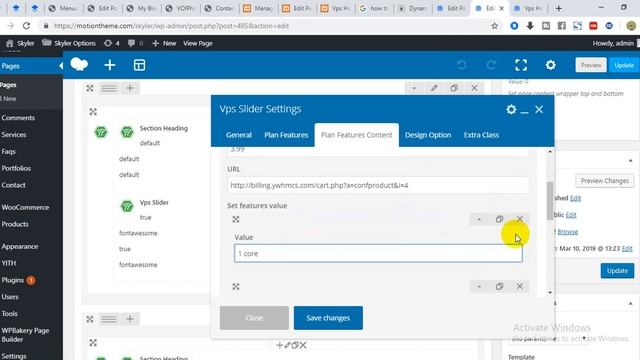Change top row column layout icon
This screenshot has width=640, height=360.
(x=109, y=88)
